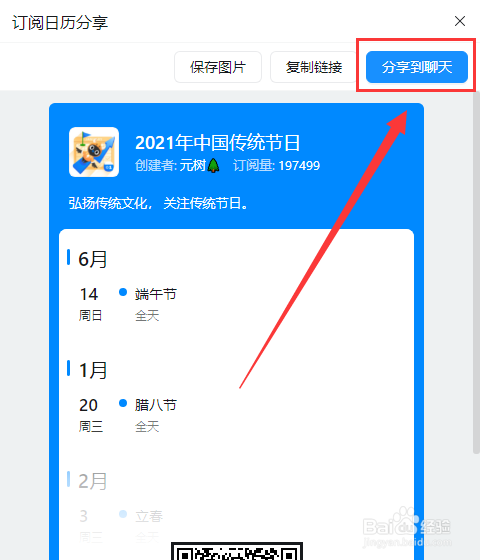Click the 6月 month header
The image size is (480, 560).
[x=92, y=259]
